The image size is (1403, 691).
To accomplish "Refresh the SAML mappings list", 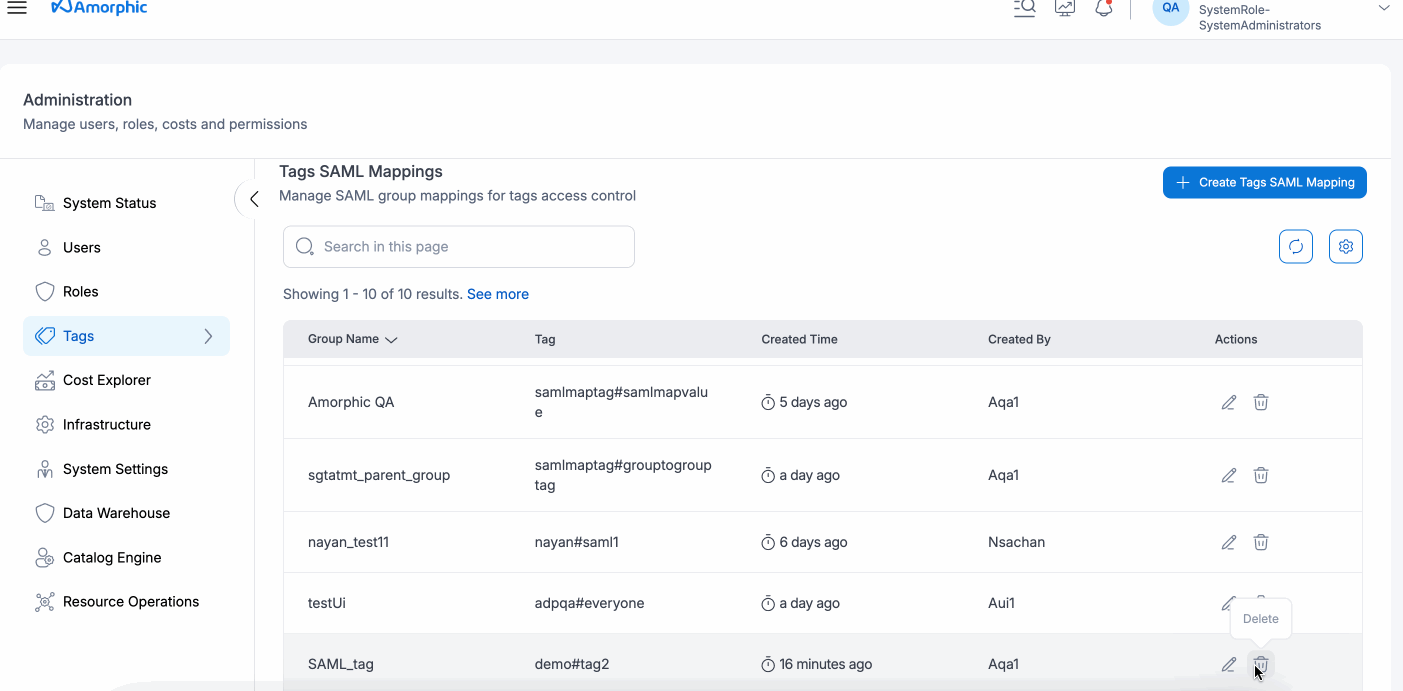I will tap(1296, 246).
